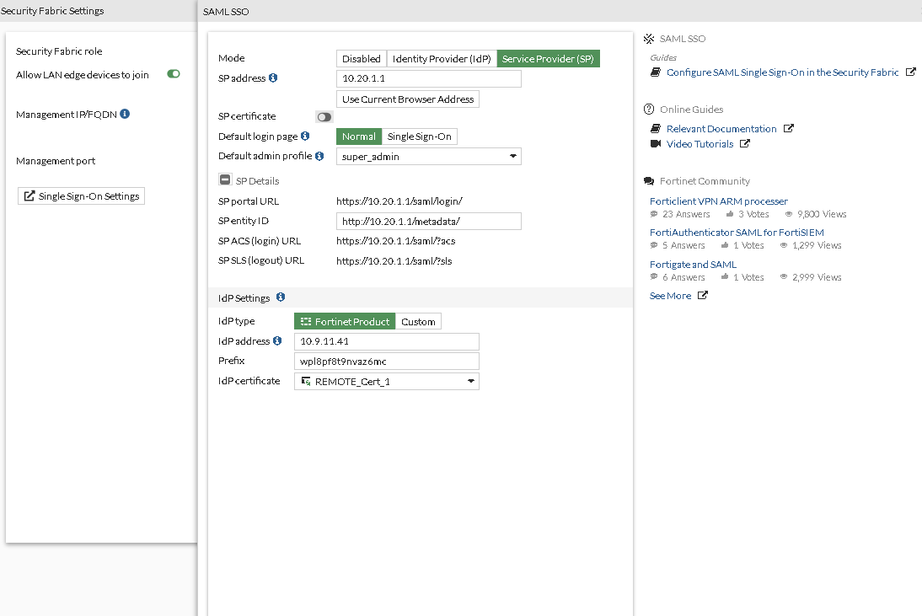Open the Default admin profile dropdown
Screen dimensions: 922x616
pyautogui.click(x=428, y=157)
